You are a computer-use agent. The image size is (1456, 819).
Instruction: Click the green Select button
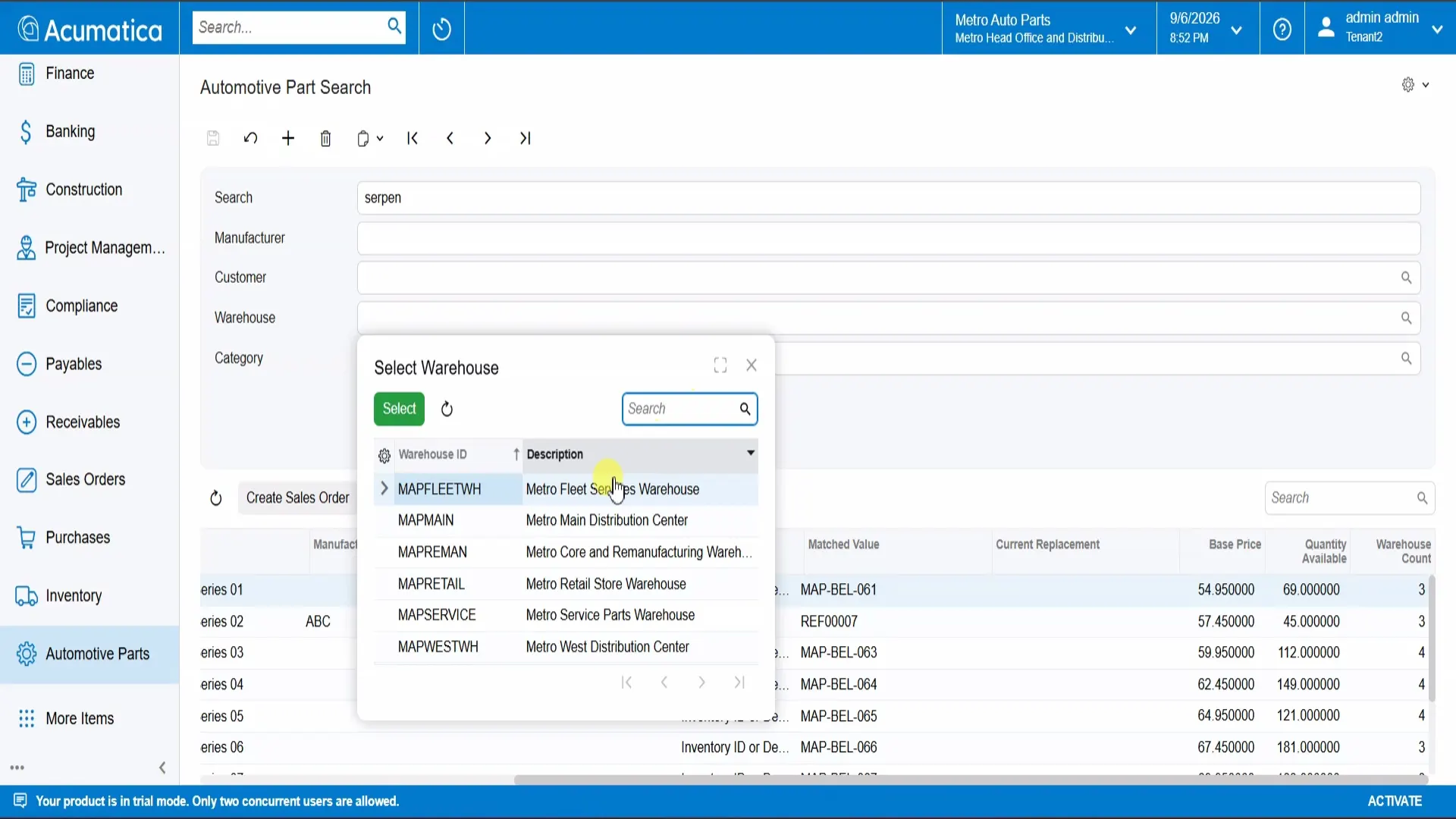pos(400,409)
